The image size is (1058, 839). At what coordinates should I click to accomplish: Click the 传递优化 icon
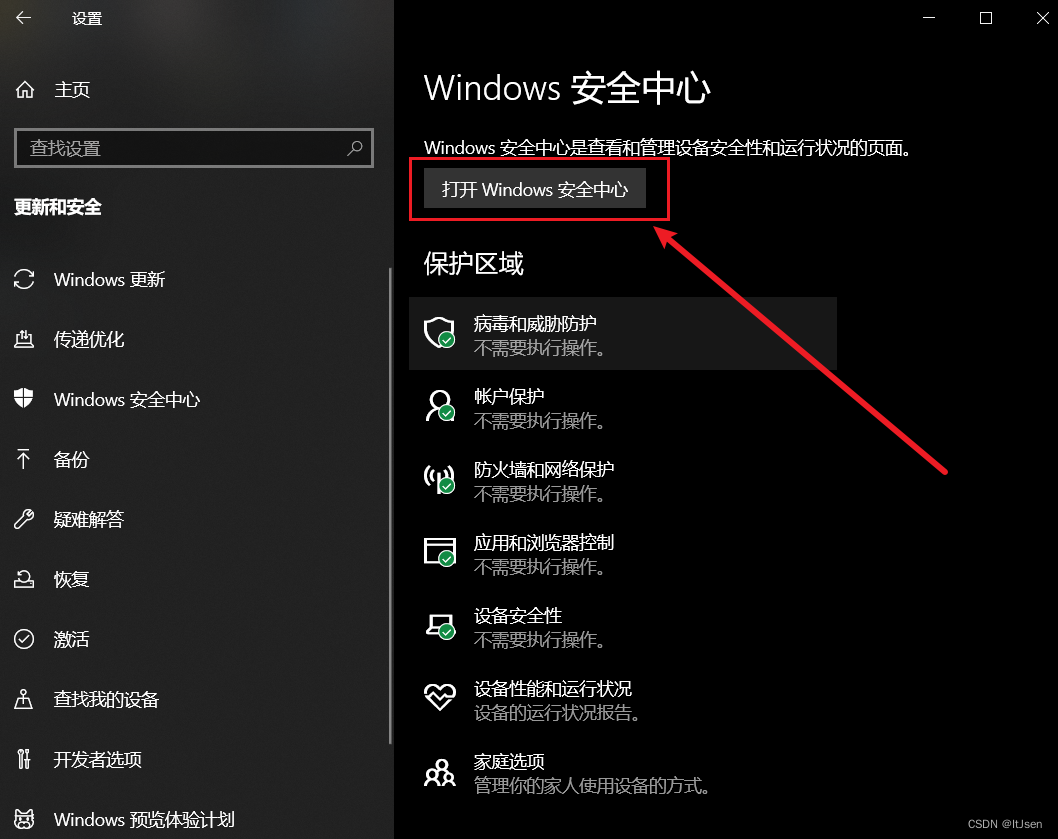click(x=24, y=339)
